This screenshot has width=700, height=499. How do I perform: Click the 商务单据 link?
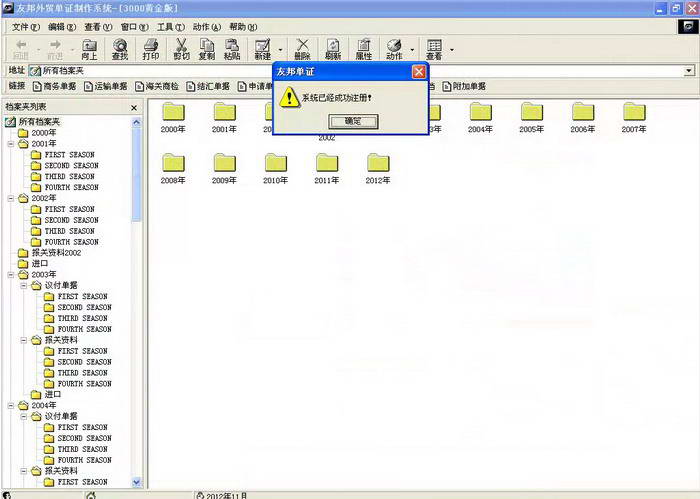[x=54, y=86]
